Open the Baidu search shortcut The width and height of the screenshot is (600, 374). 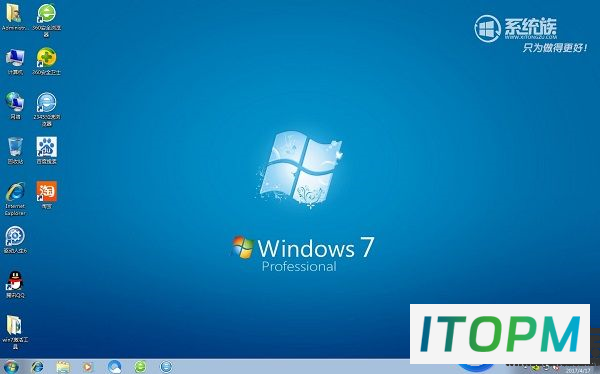tap(46, 150)
